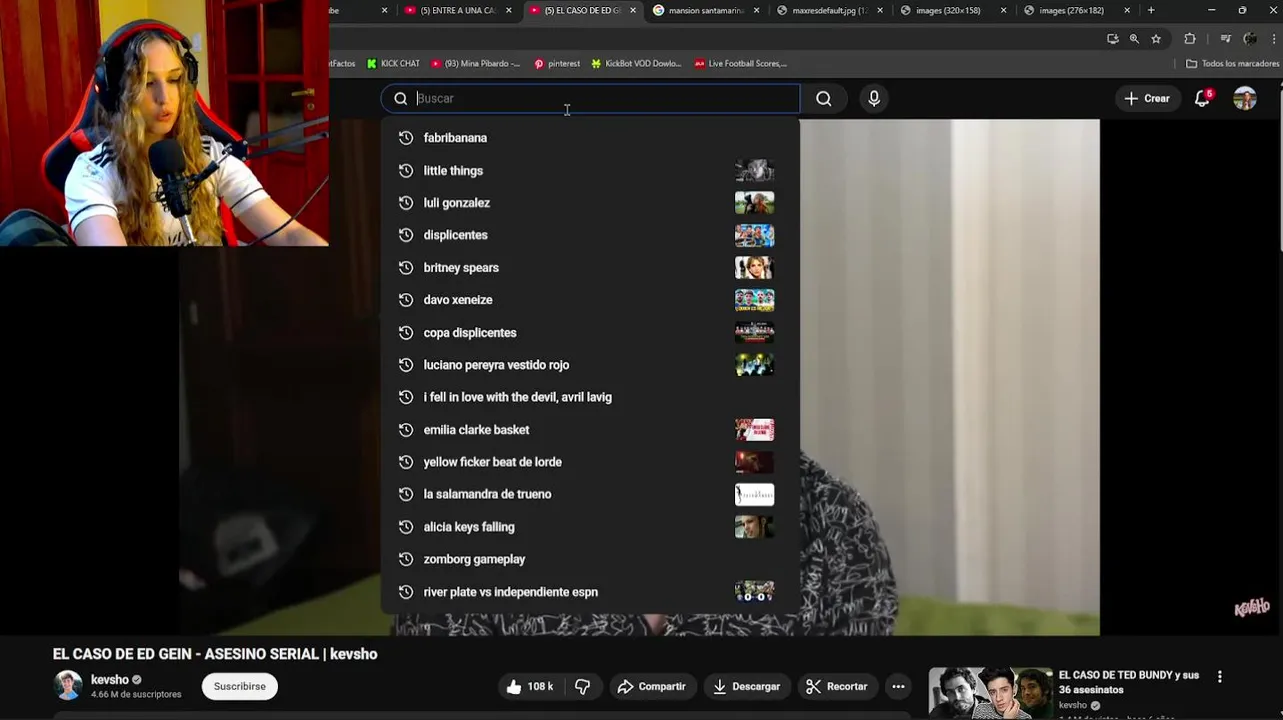
Task: Open thumbnail next to alicia keys falling
Action: 754,527
